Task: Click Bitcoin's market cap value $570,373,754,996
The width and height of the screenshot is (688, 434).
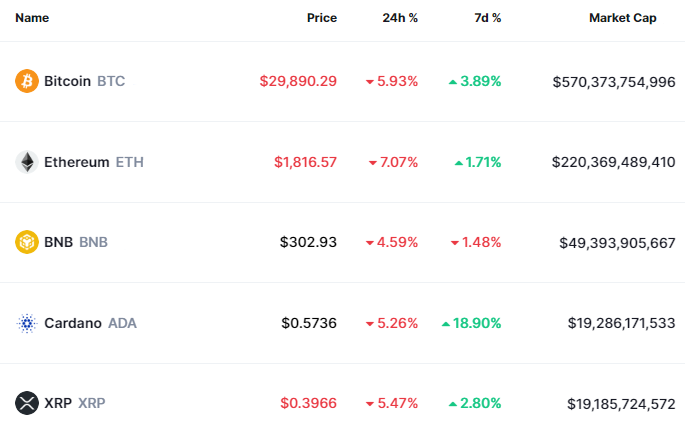Action: (613, 81)
